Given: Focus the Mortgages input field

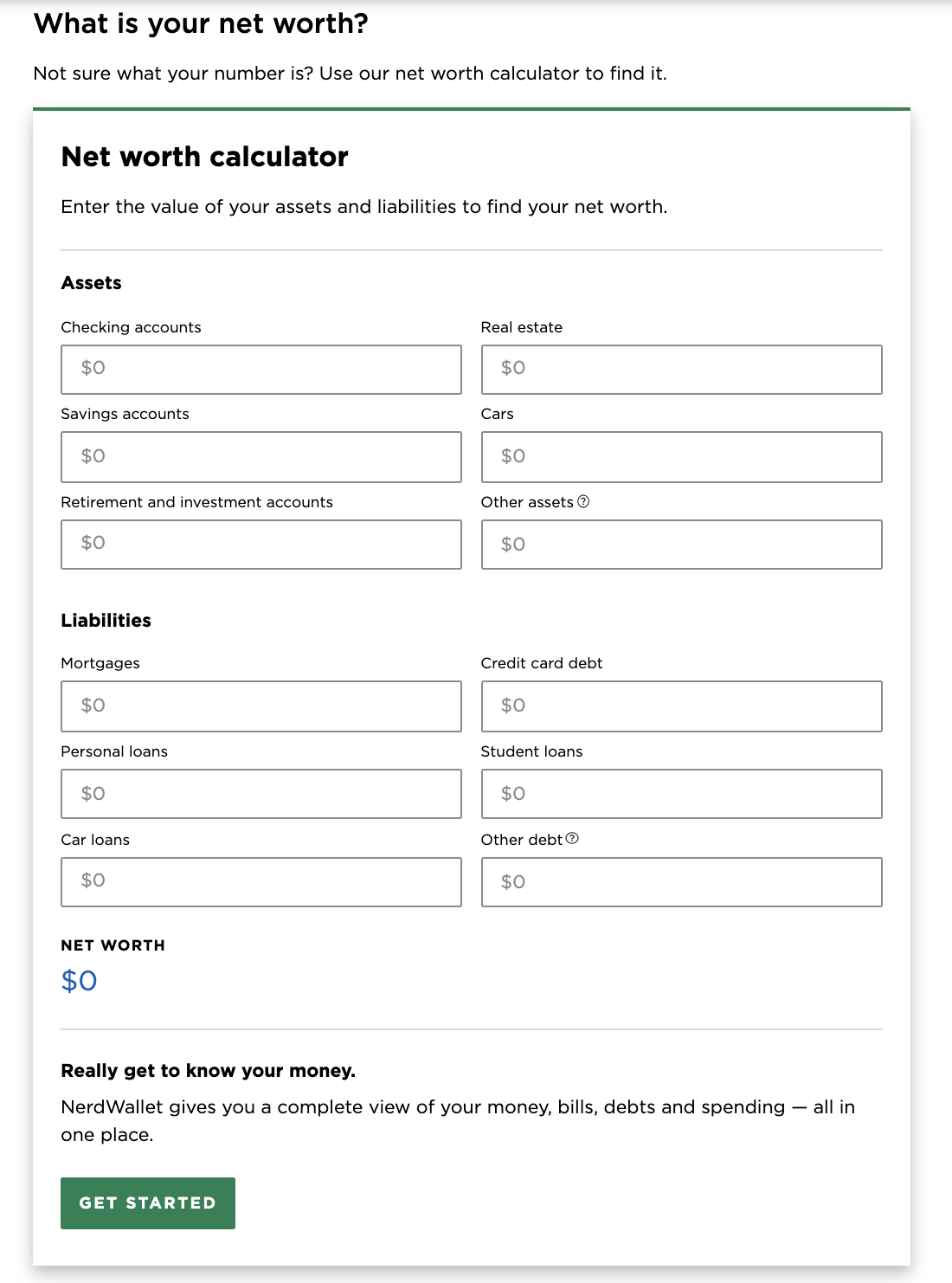Looking at the screenshot, I should tap(261, 706).
